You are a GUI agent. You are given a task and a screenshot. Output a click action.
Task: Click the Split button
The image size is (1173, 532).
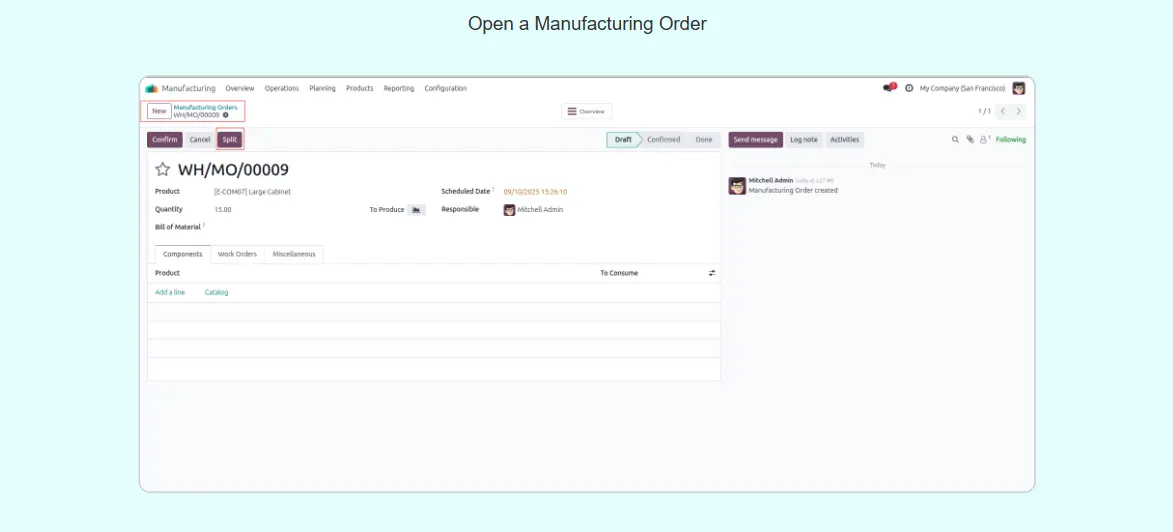coord(230,140)
